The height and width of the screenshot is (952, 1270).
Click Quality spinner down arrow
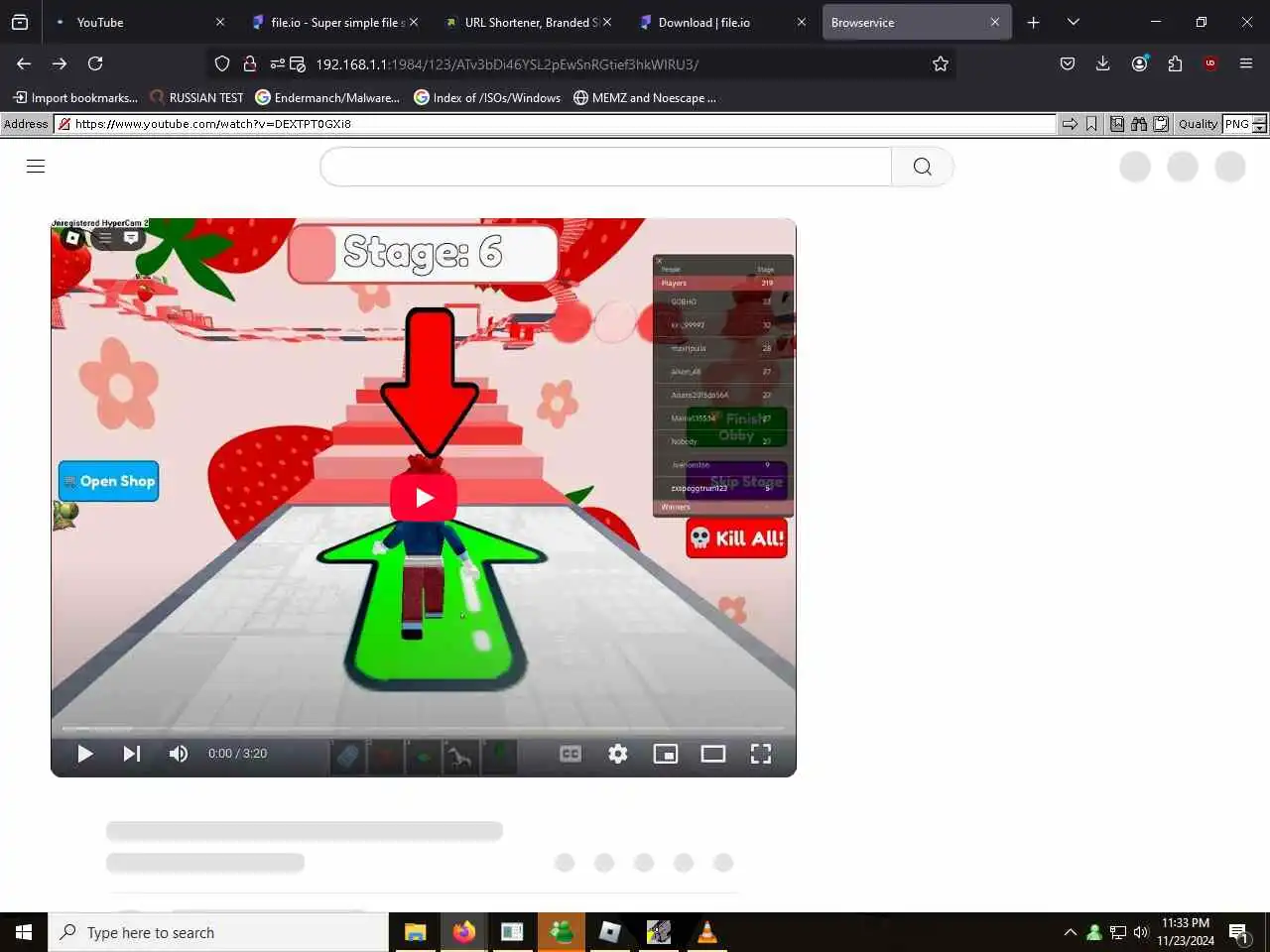click(1260, 129)
